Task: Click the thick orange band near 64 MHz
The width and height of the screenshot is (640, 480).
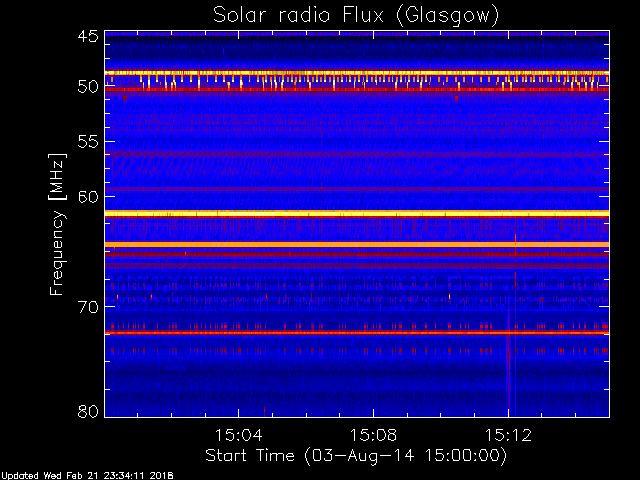Action: tap(357, 244)
